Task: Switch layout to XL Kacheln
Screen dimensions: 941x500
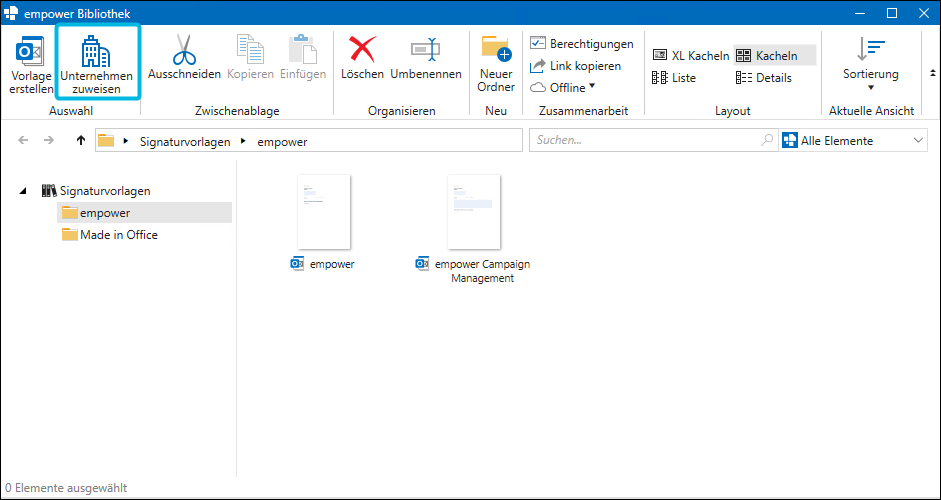Action: (691, 55)
